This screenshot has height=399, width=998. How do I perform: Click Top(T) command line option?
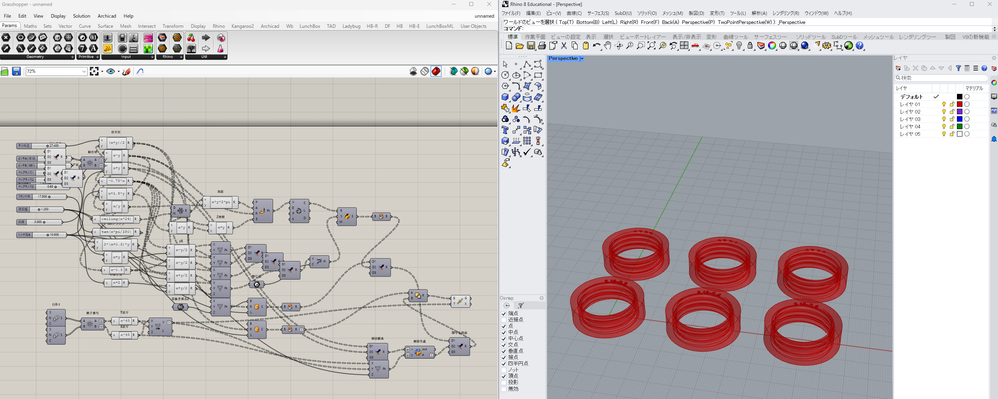(566, 22)
